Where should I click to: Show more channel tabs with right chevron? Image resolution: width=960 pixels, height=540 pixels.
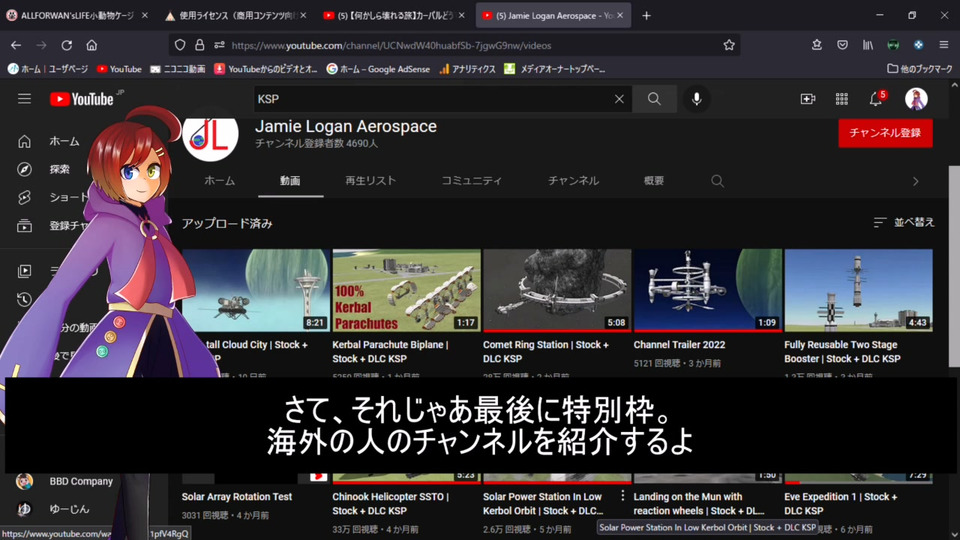(x=915, y=181)
